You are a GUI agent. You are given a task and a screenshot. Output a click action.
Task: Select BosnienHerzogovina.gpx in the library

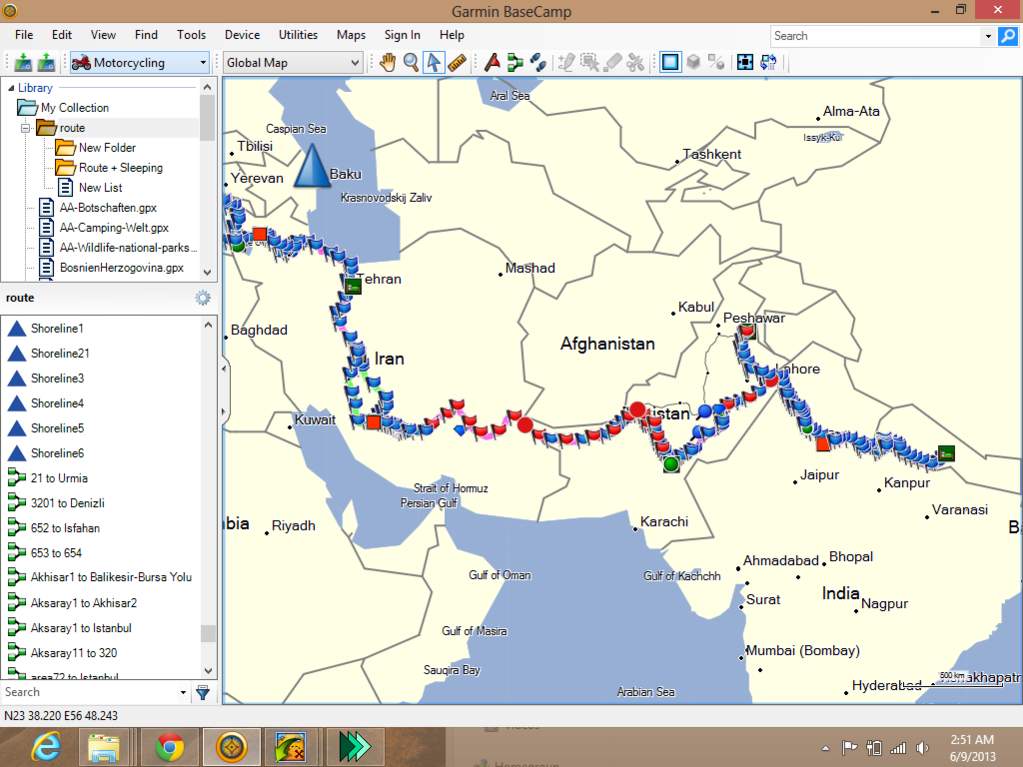tap(121, 267)
